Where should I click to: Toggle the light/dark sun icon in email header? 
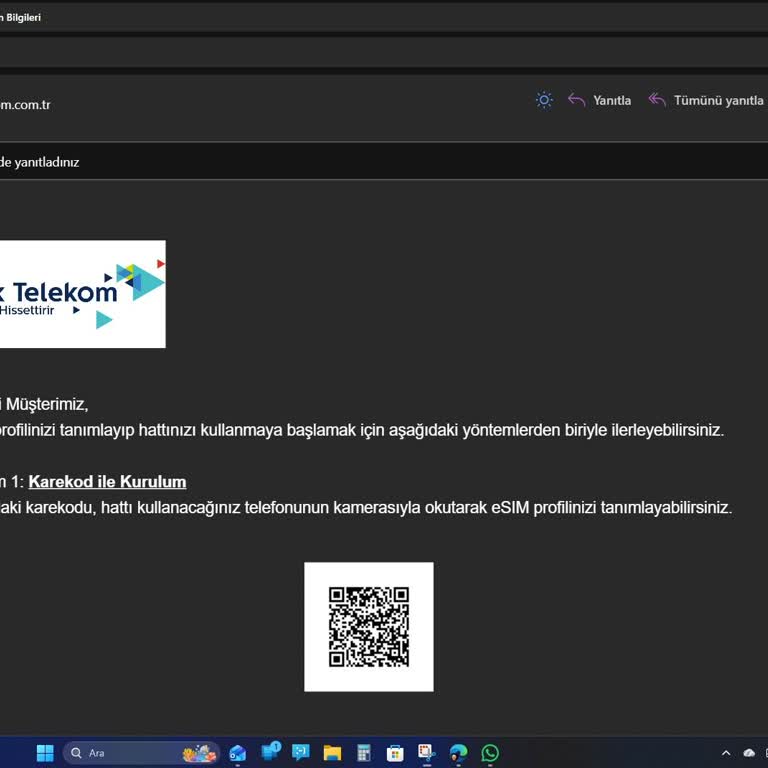[544, 100]
